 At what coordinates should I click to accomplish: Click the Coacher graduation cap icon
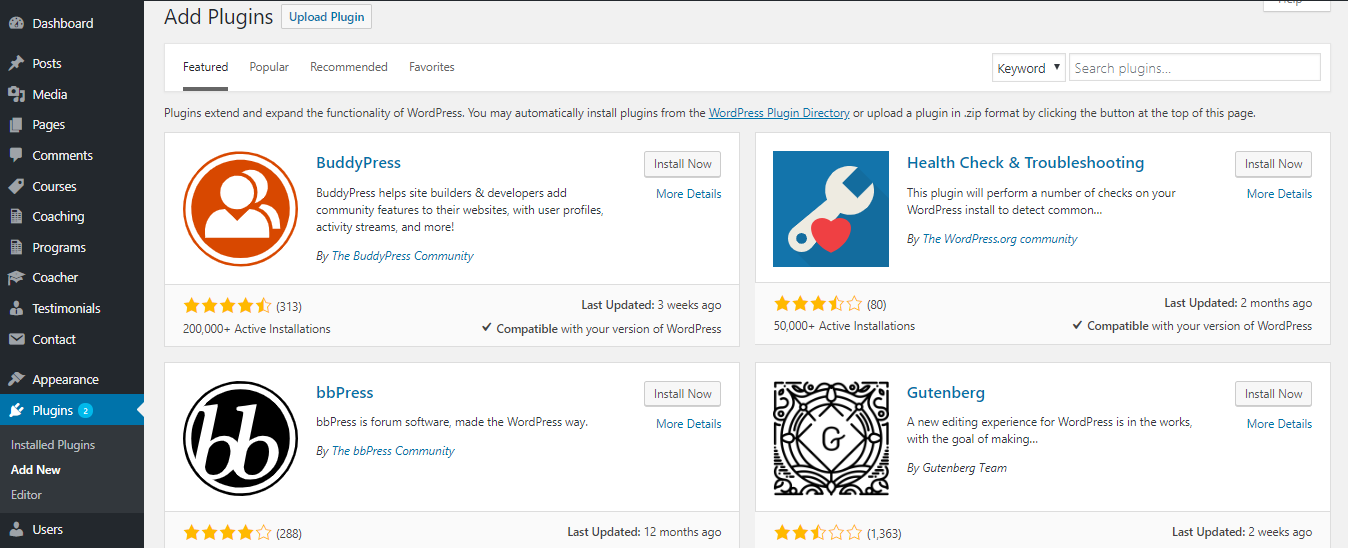coord(16,277)
